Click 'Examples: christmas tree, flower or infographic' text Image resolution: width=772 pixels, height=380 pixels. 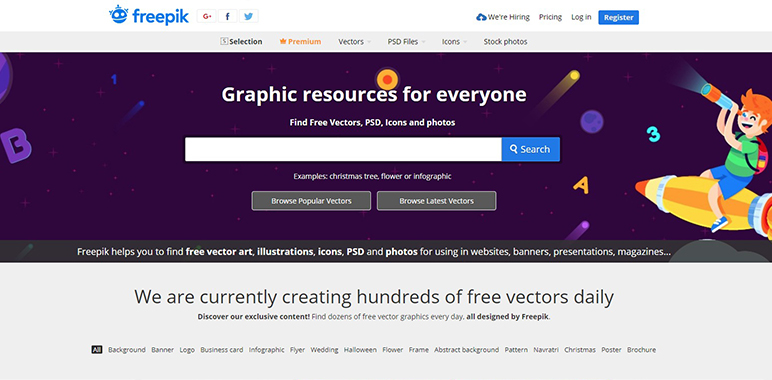point(372,176)
